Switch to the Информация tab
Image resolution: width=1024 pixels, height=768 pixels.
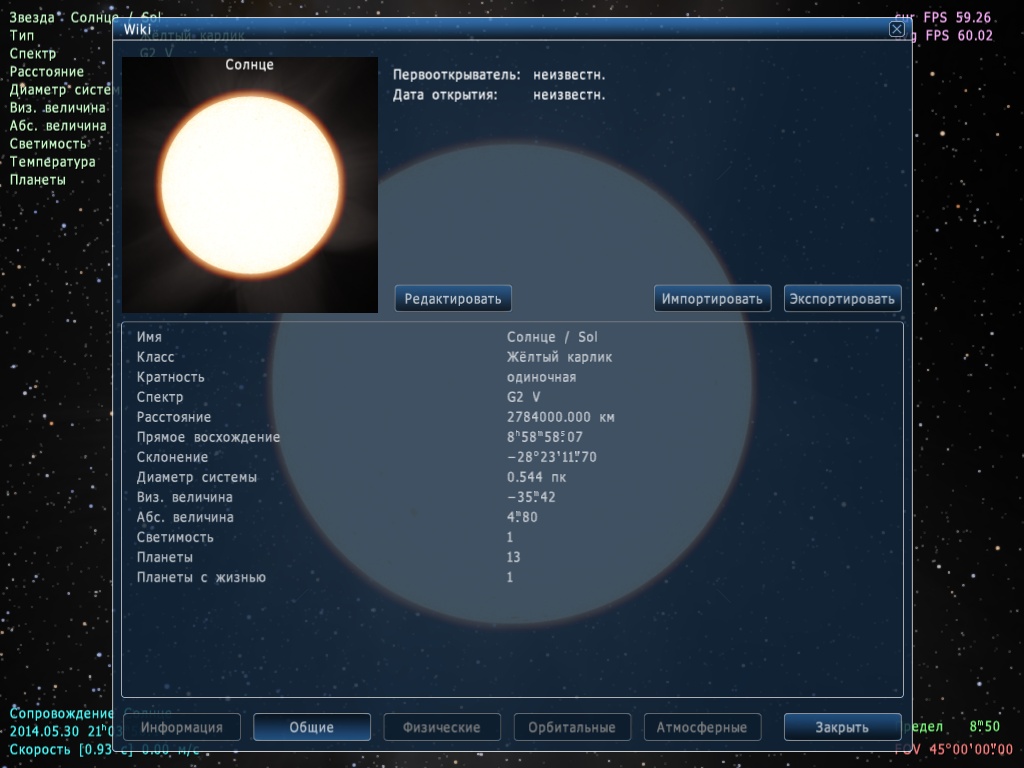point(182,727)
